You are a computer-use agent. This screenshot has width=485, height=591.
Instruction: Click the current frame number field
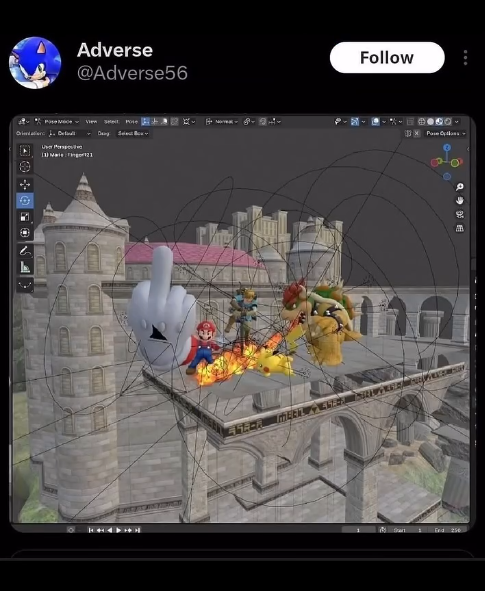[x=358, y=530]
